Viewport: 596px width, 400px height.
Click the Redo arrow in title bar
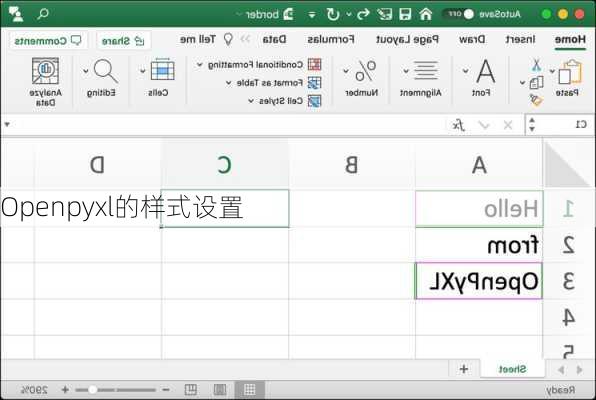coord(333,14)
